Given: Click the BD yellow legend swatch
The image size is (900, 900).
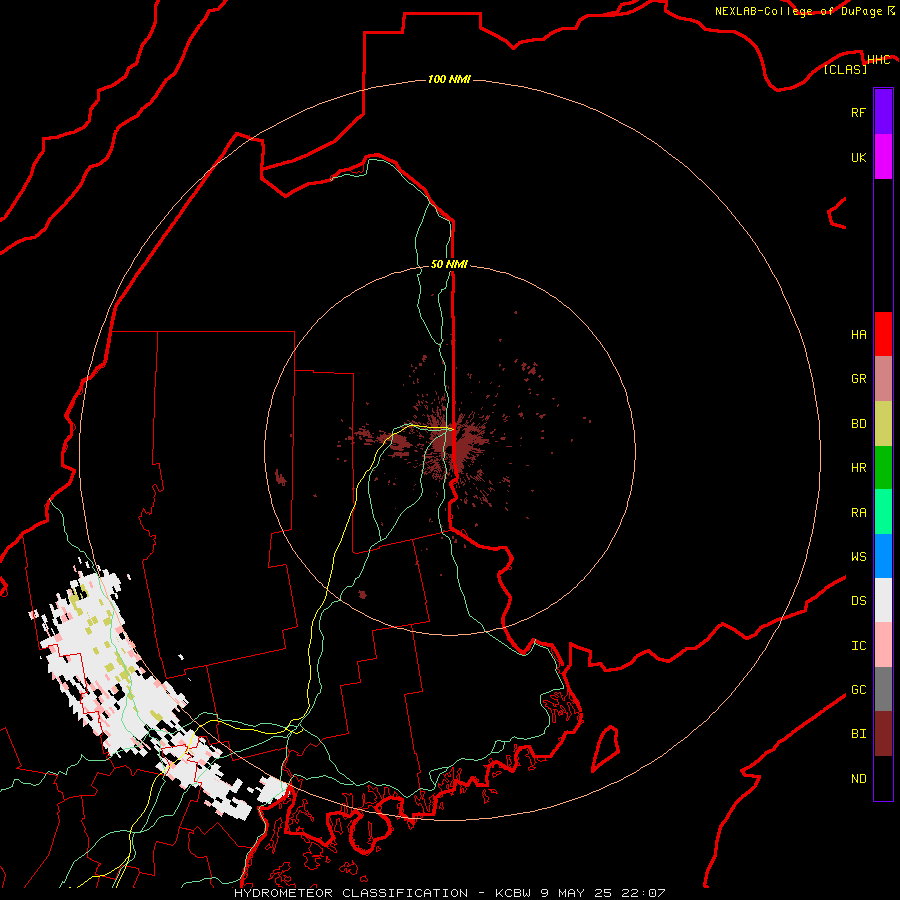Looking at the screenshot, I should pyautogui.click(x=883, y=423).
